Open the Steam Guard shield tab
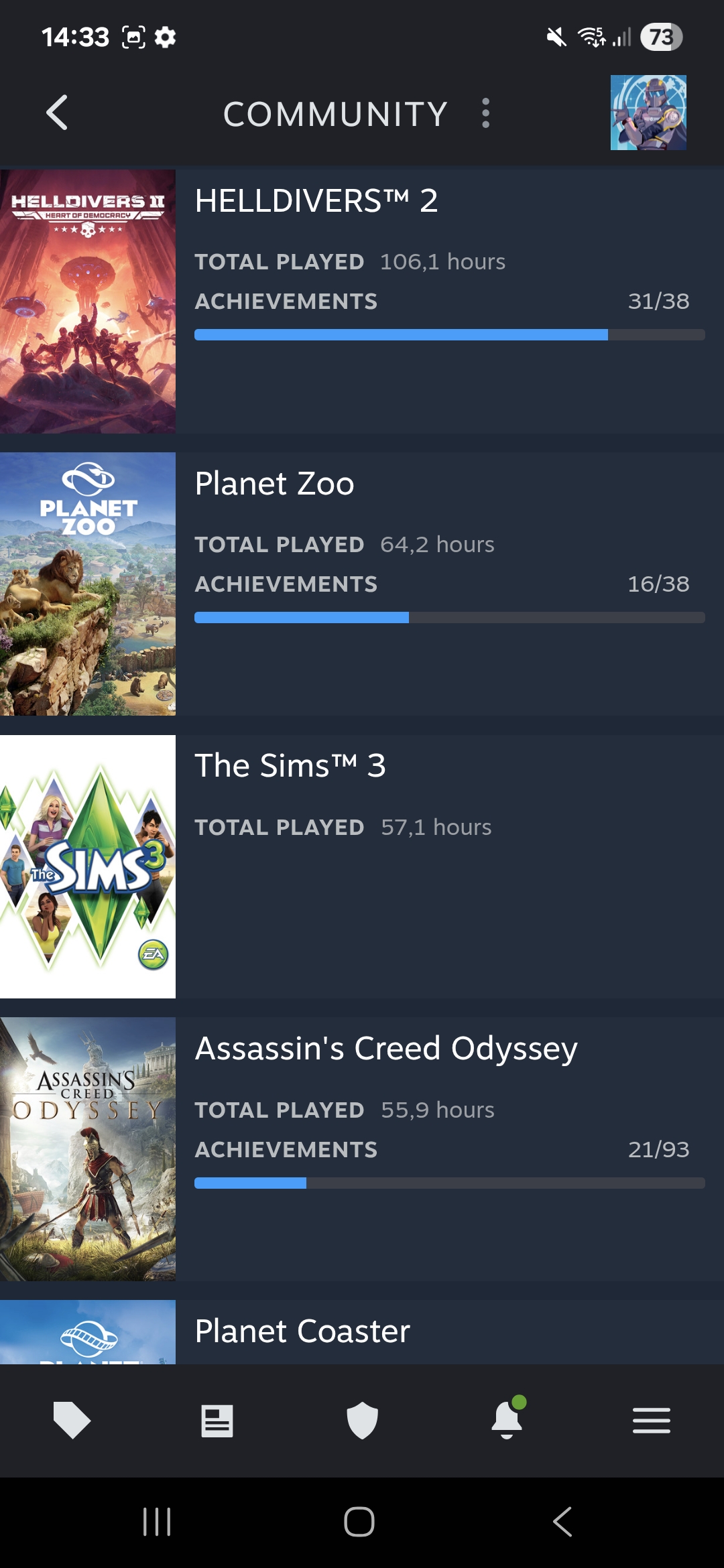Viewport: 724px width, 1568px height. 362,1421
